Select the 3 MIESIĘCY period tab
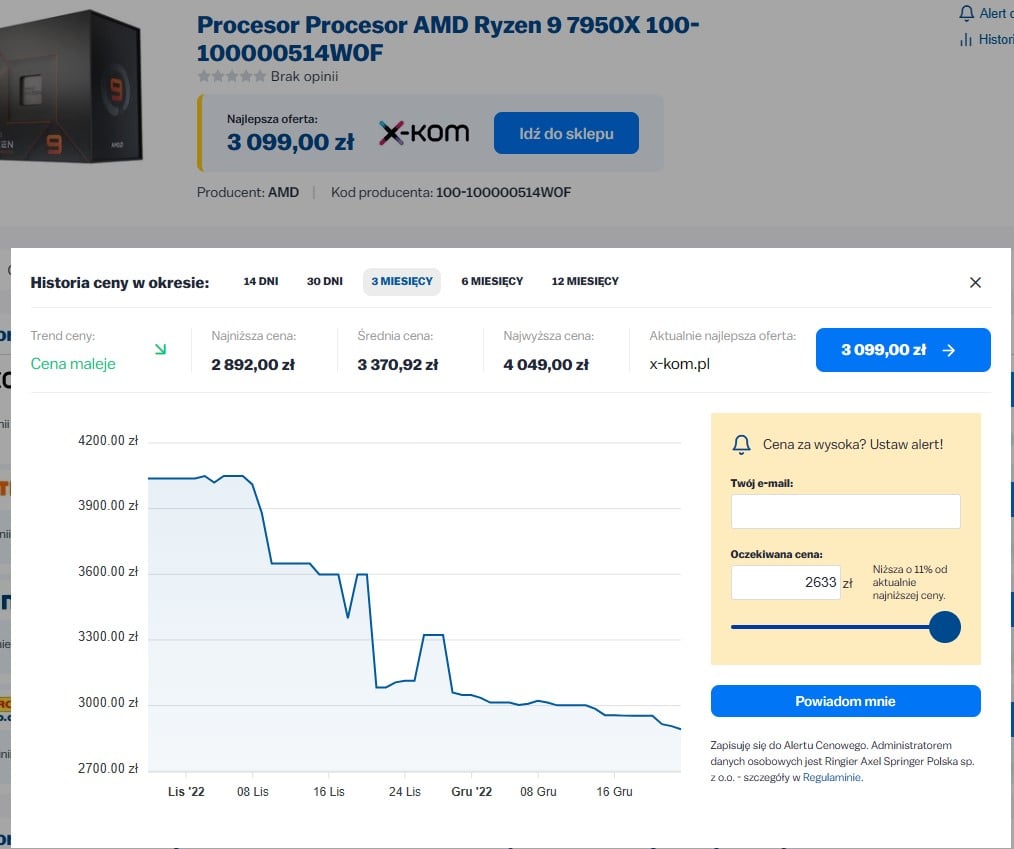Screen dimensions: 1014x849 pos(402,281)
